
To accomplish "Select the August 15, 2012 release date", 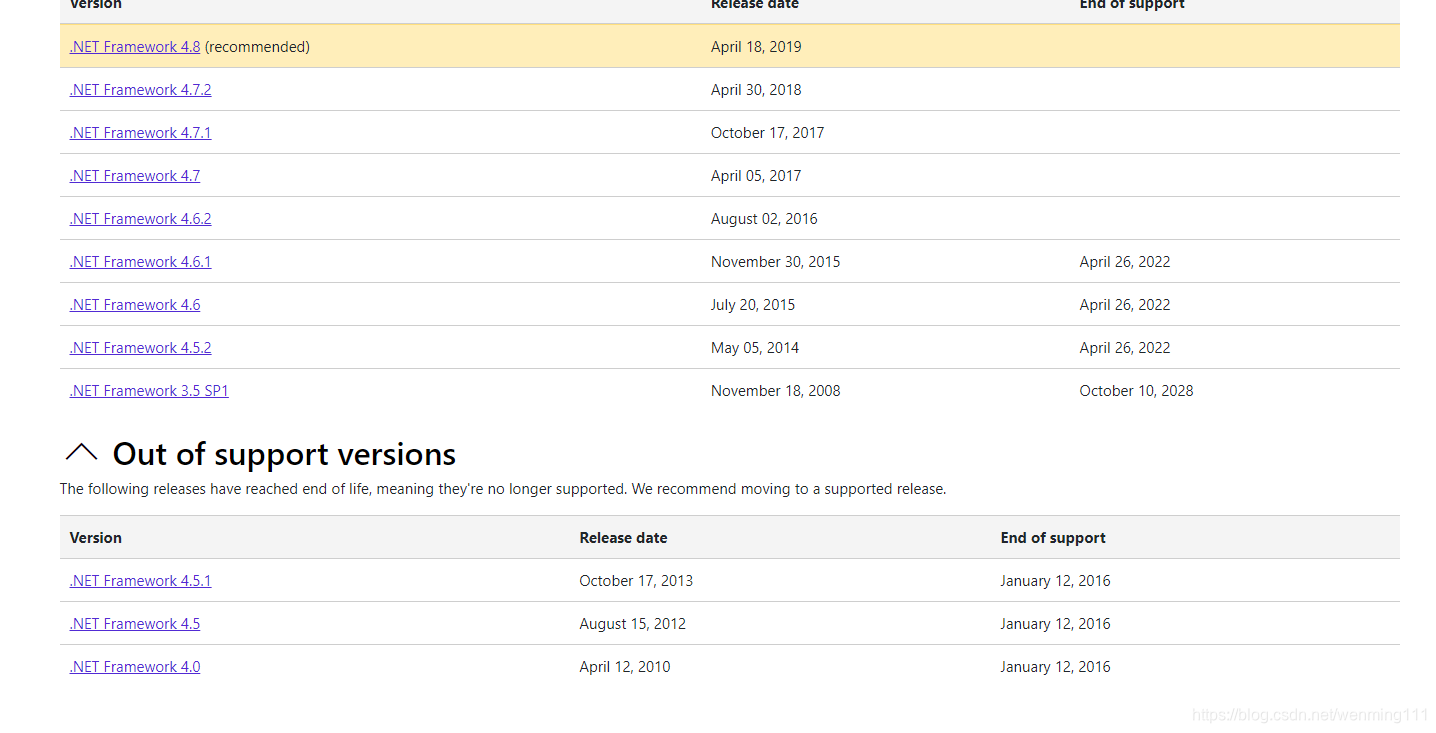I will 633,624.
